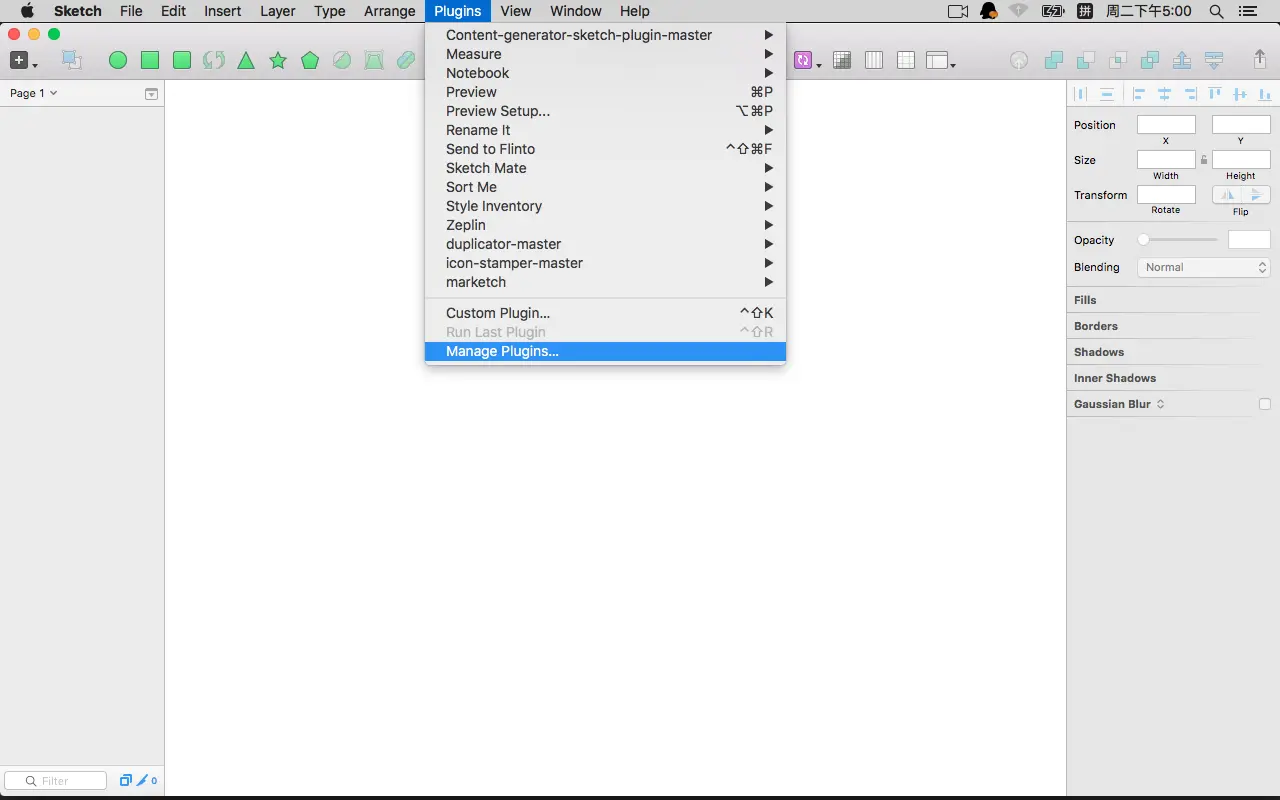Click the Subtract boolean operation icon

(x=1086, y=60)
